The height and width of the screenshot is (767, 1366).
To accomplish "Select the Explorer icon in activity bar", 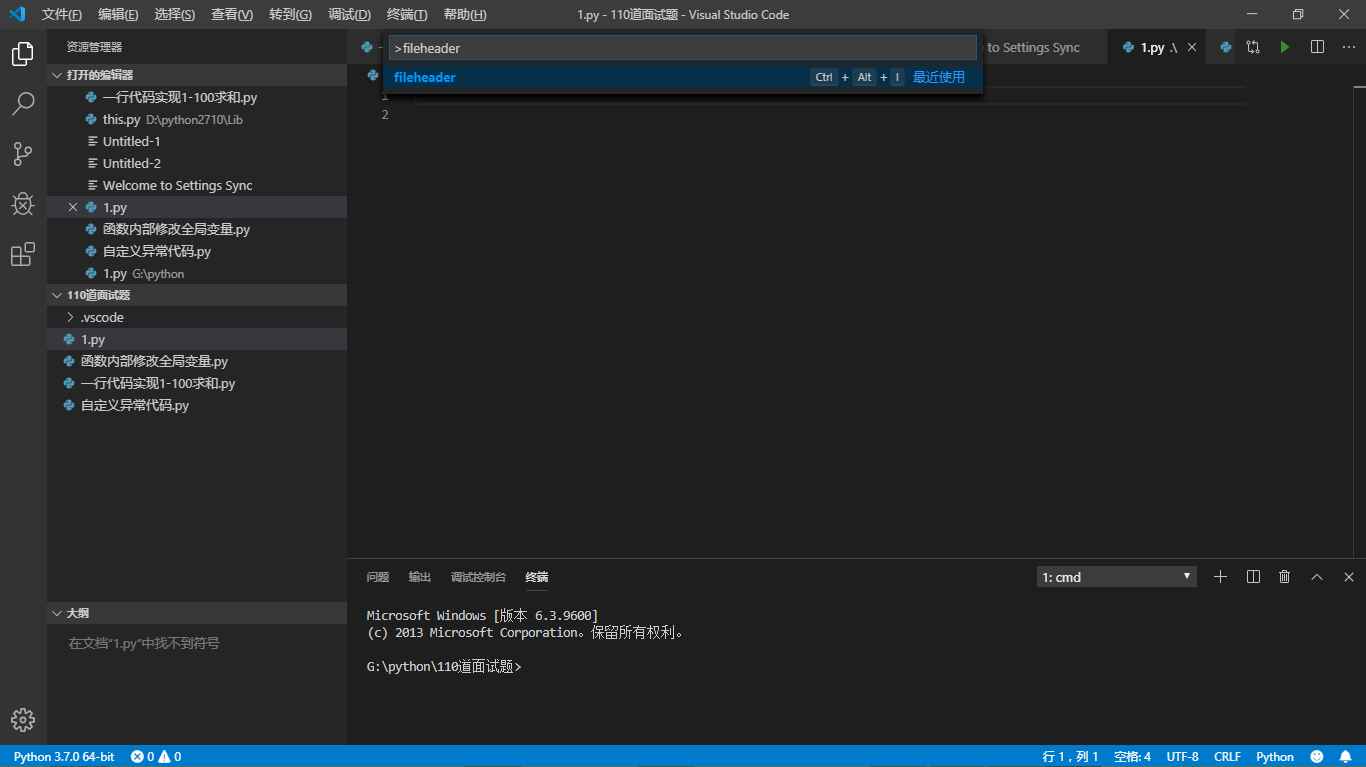I will tap(22, 53).
